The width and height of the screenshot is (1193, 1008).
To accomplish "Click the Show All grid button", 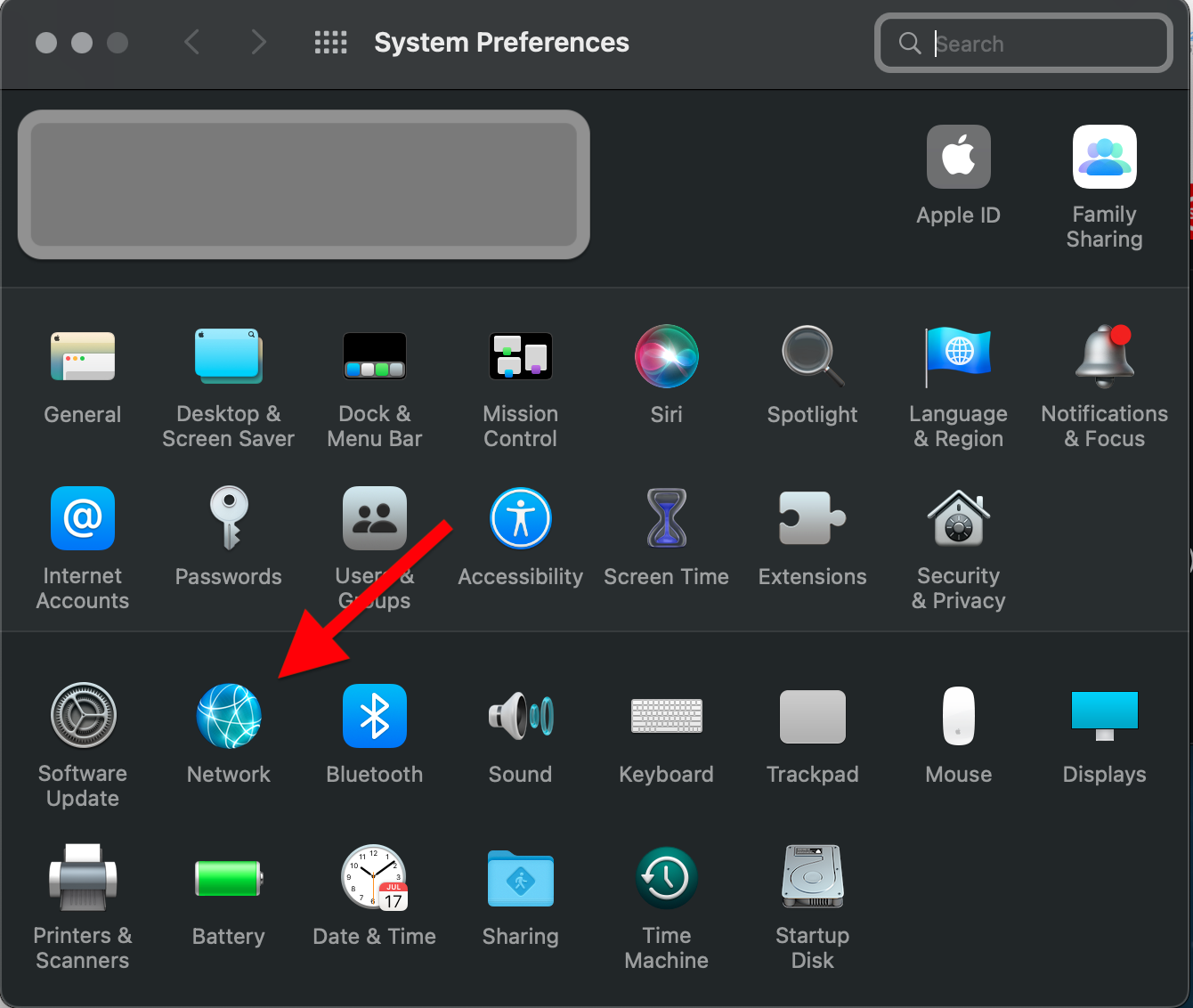I will click(x=331, y=42).
